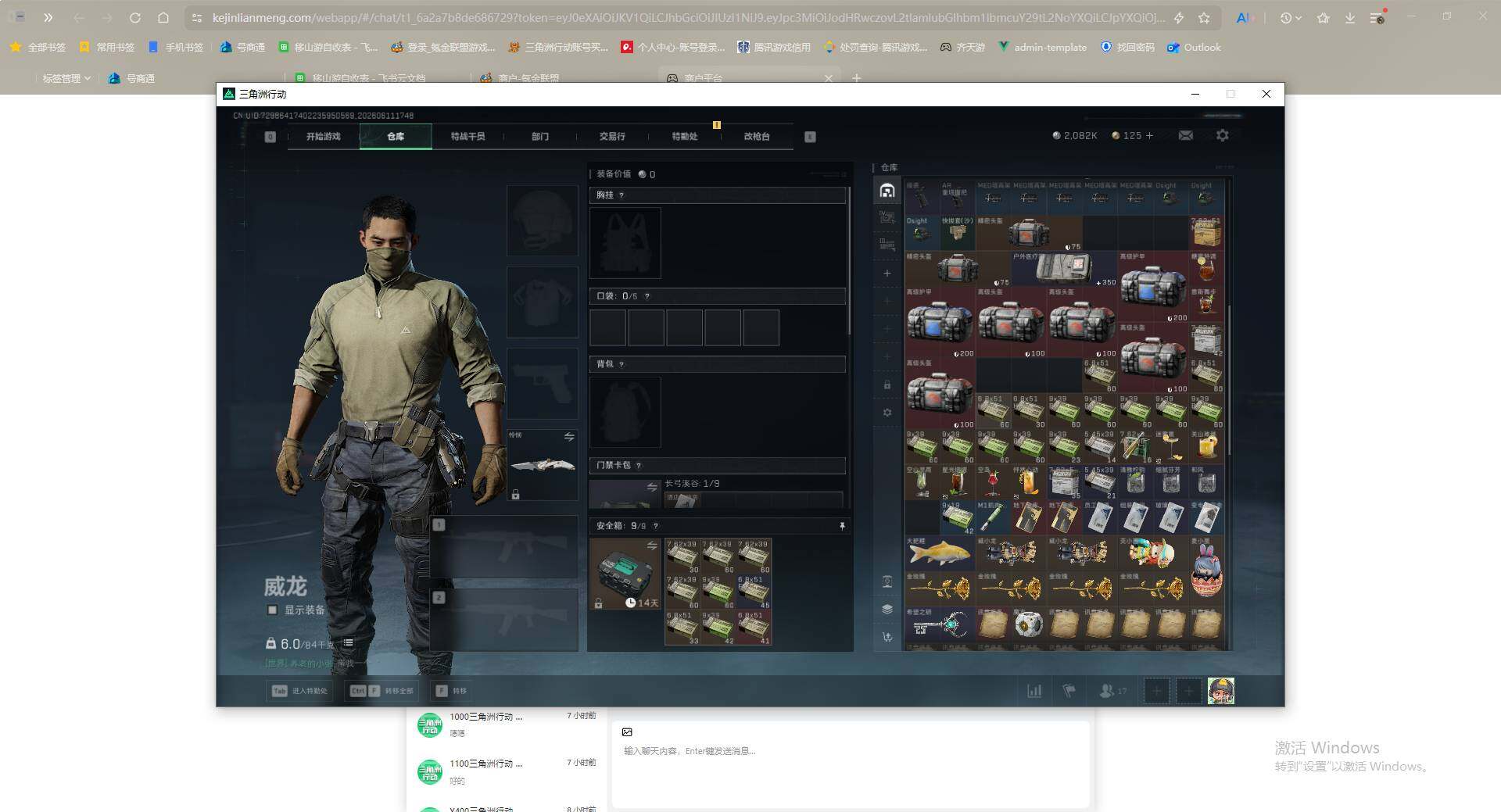This screenshot has height=812, width=1501.
Task: Add a warehouse extension via the first plus
Action: pos(887,274)
